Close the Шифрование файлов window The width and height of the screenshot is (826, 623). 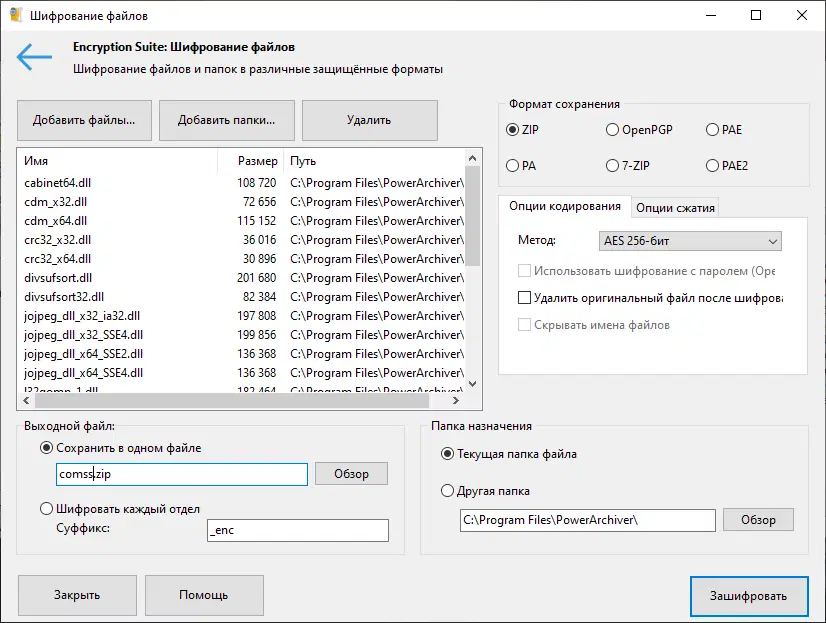coord(802,15)
